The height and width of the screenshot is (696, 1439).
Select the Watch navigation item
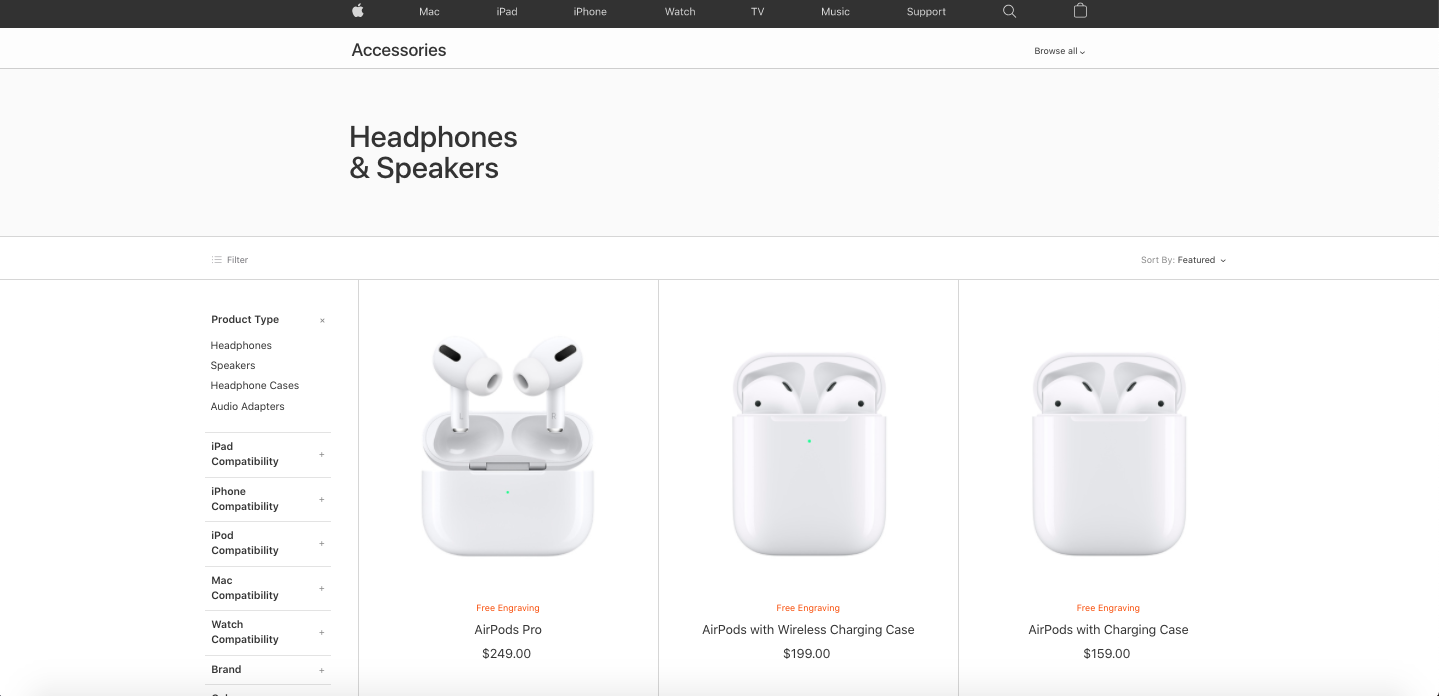tap(680, 12)
